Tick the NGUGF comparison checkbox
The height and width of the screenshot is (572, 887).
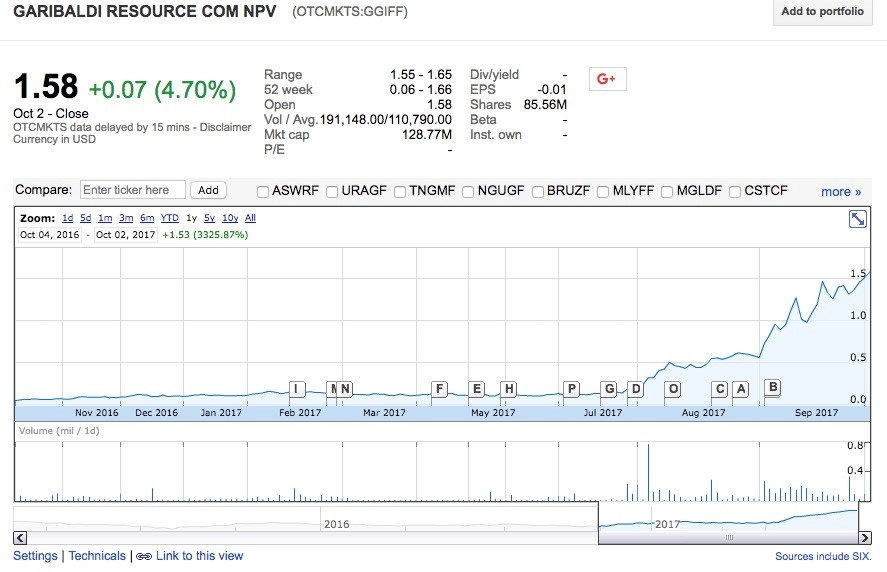[x=468, y=191]
